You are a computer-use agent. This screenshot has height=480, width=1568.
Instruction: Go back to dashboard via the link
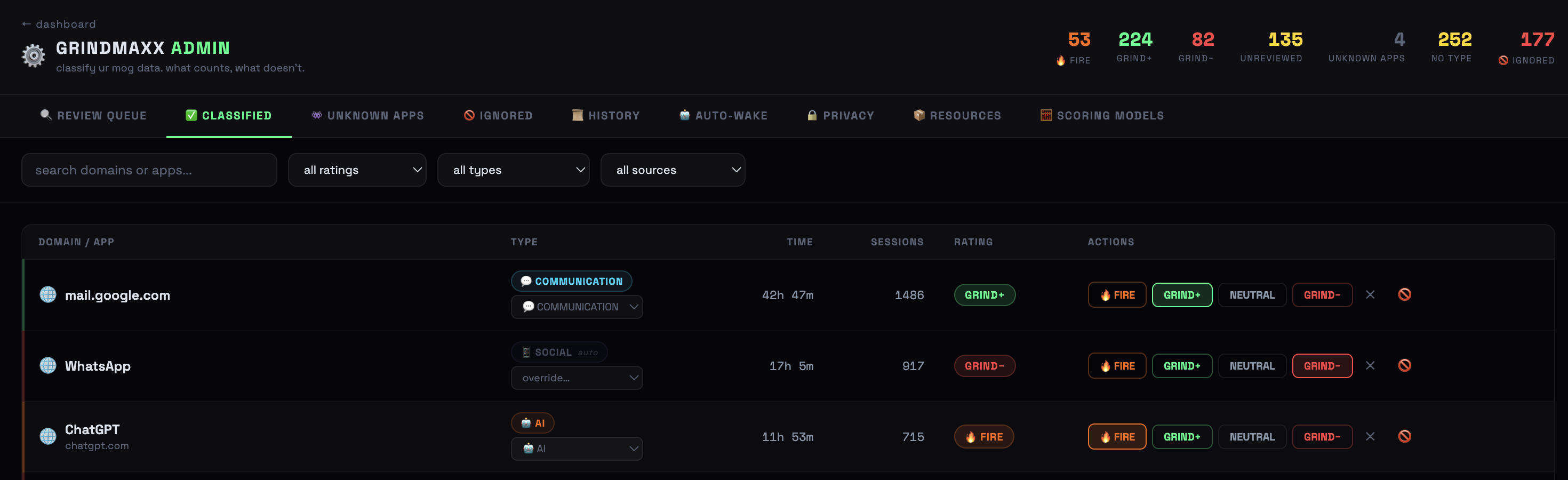point(59,23)
